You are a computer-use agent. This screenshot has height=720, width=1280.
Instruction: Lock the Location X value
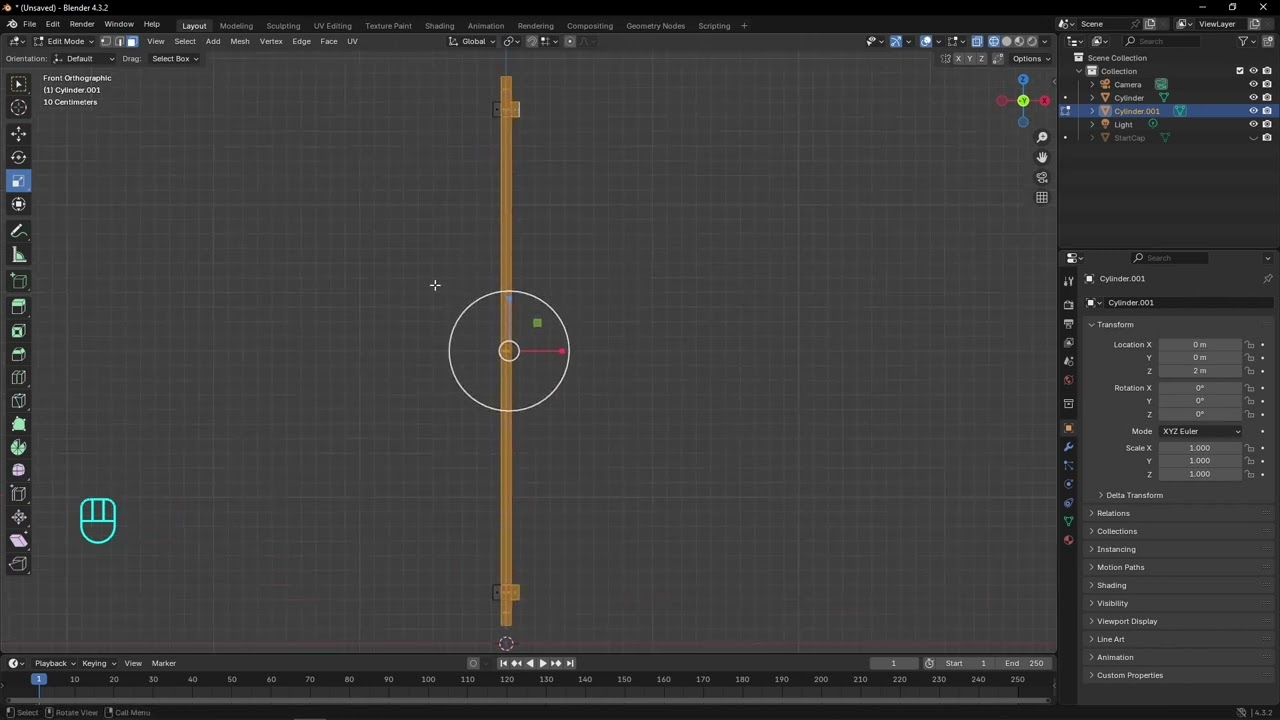[1249, 345]
